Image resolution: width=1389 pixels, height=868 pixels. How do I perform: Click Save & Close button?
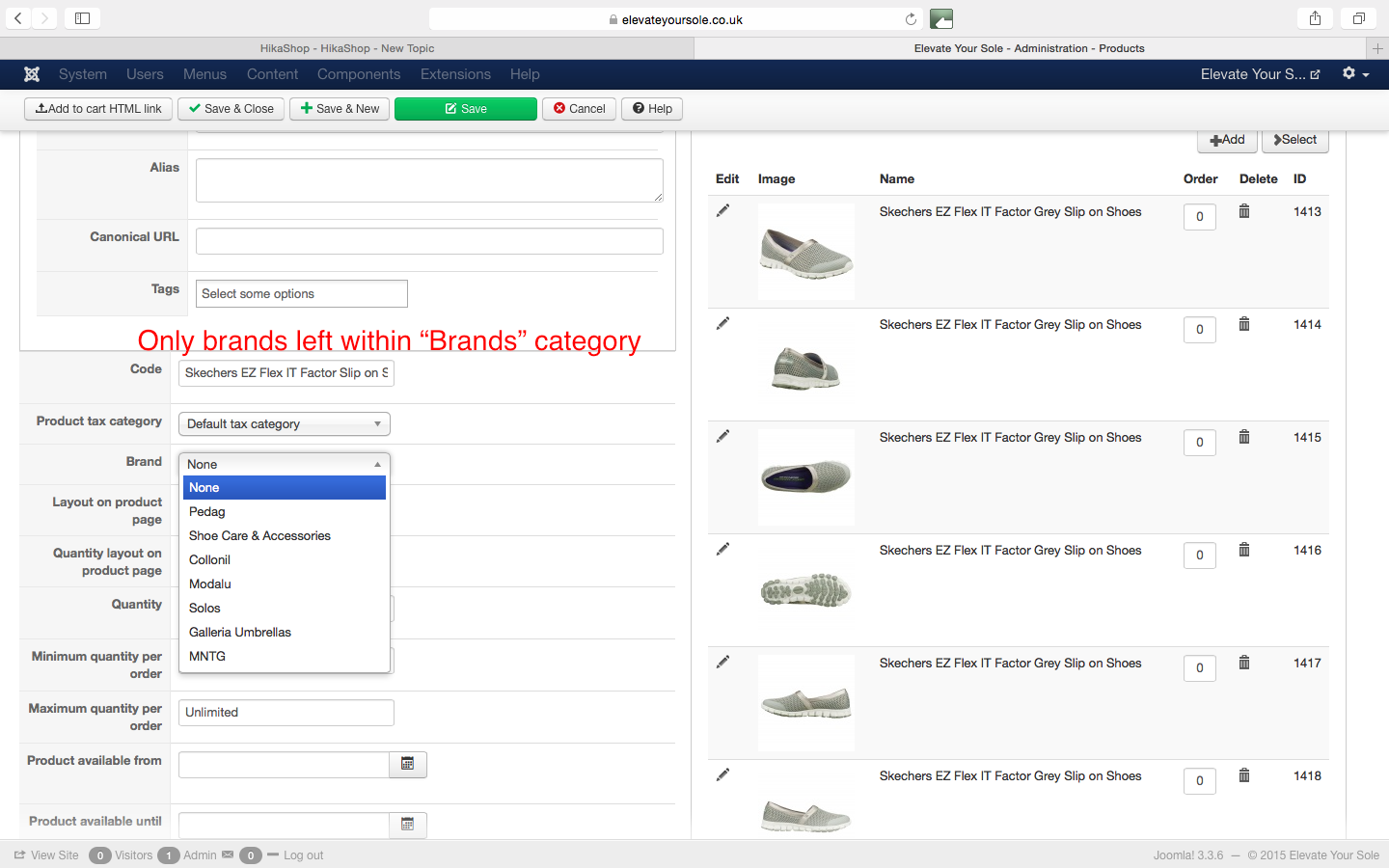coord(231,109)
